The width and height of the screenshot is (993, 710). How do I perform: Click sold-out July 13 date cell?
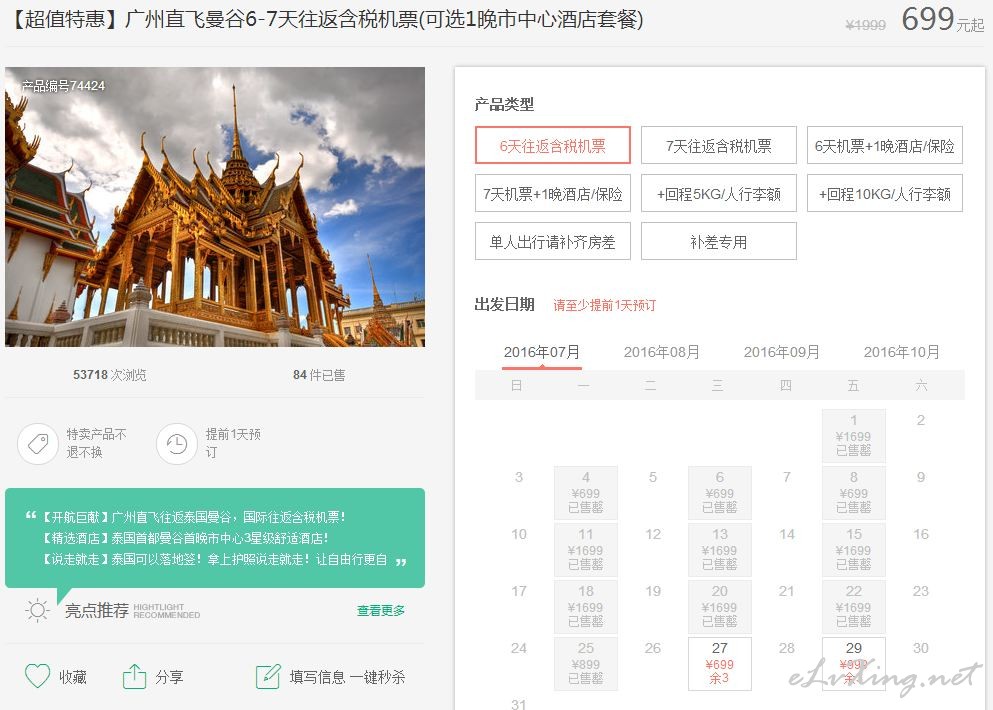[719, 550]
